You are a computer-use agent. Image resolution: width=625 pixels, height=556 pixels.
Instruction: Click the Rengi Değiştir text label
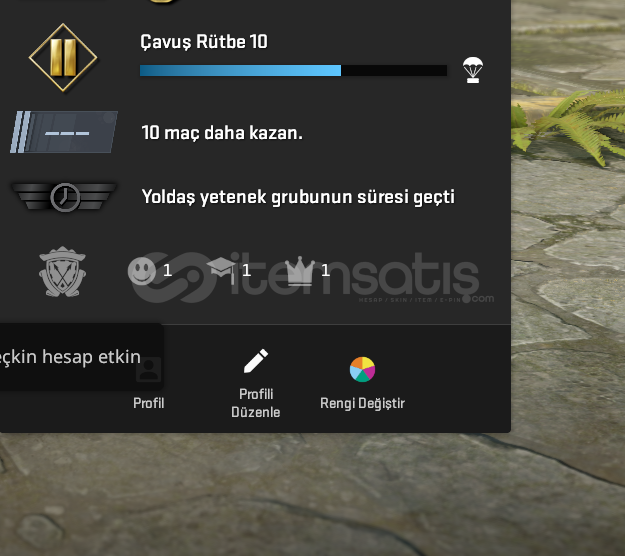tap(362, 403)
